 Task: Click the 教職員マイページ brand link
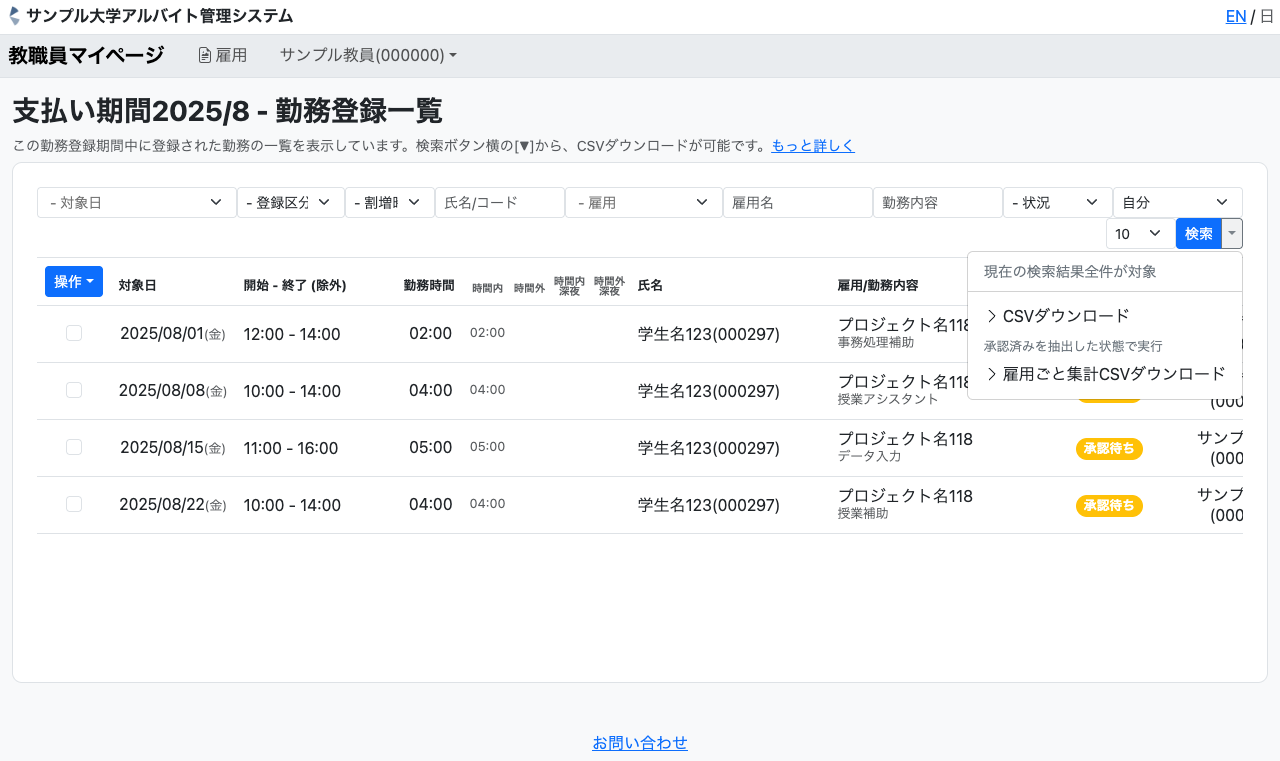(x=86, y=56)
